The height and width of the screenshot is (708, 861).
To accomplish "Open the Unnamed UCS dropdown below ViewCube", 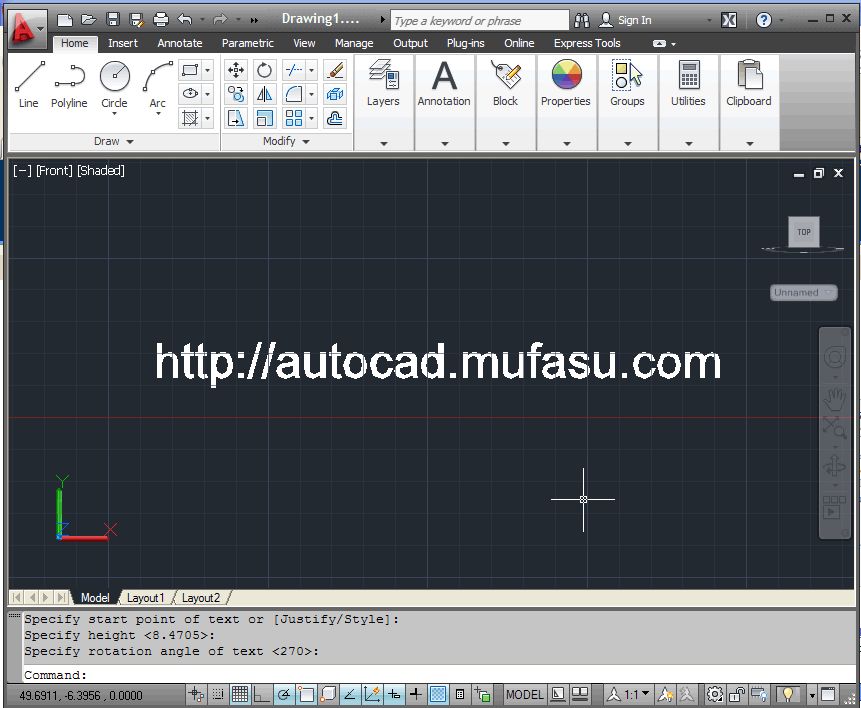I will click(803, 292).
